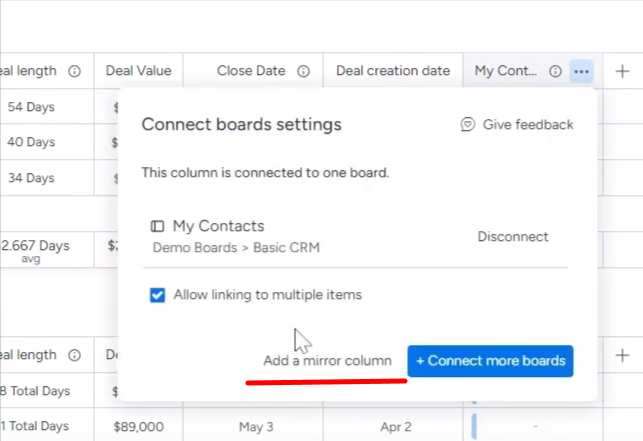643x441 pixels.
Task: Click Connect more boards button
Action: (x=490, y=361)
